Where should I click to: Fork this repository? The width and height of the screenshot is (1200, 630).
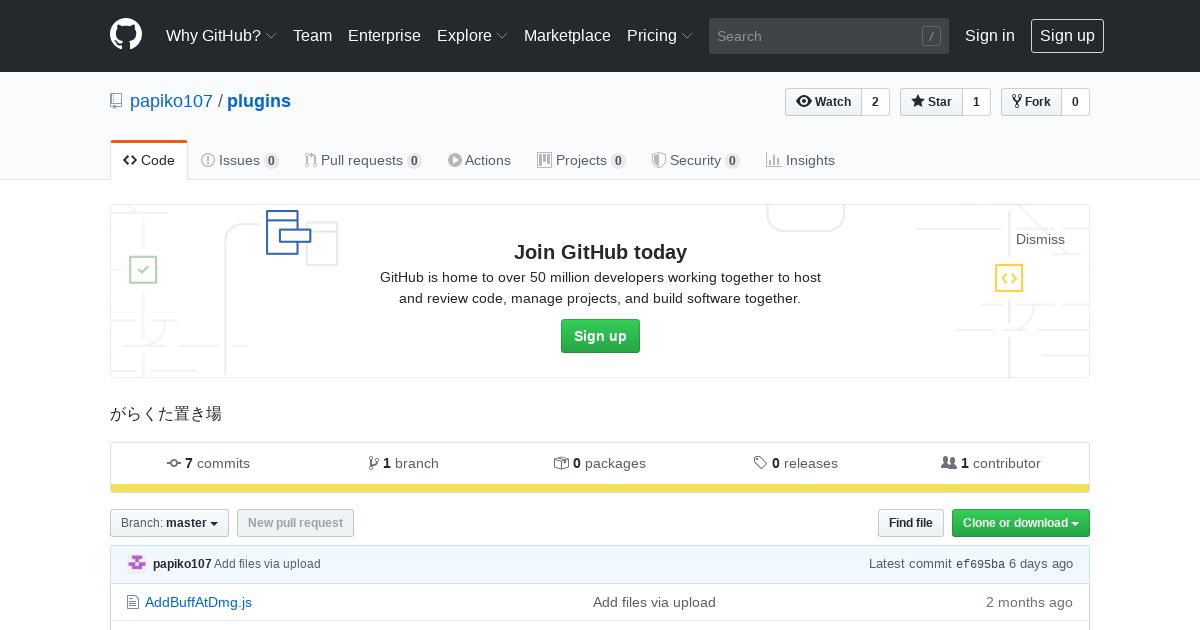coord(1031,102)
